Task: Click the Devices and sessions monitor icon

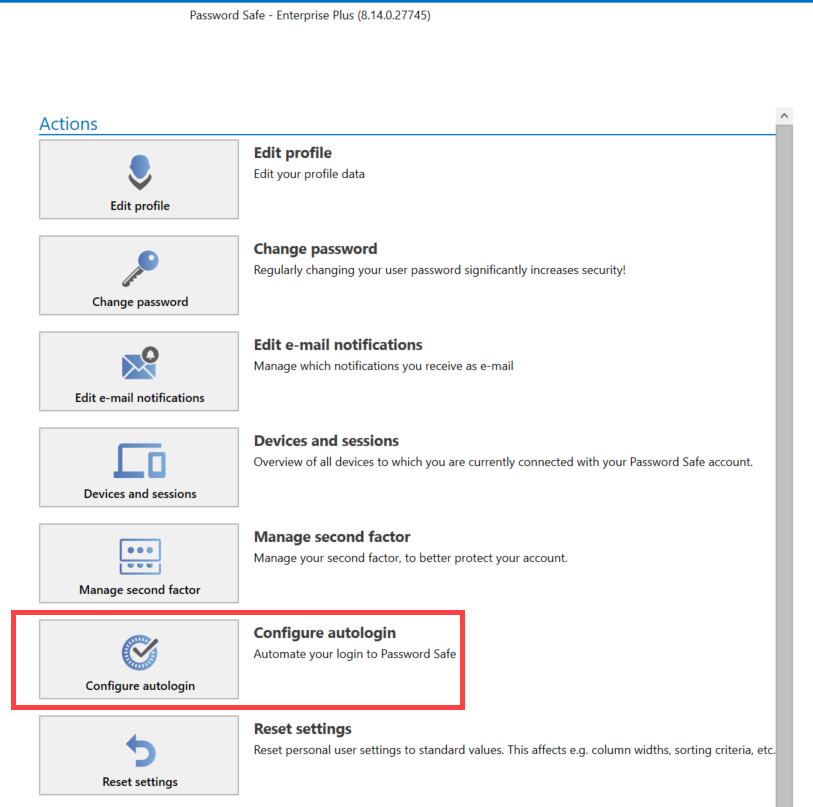Action: coord(140,461)
